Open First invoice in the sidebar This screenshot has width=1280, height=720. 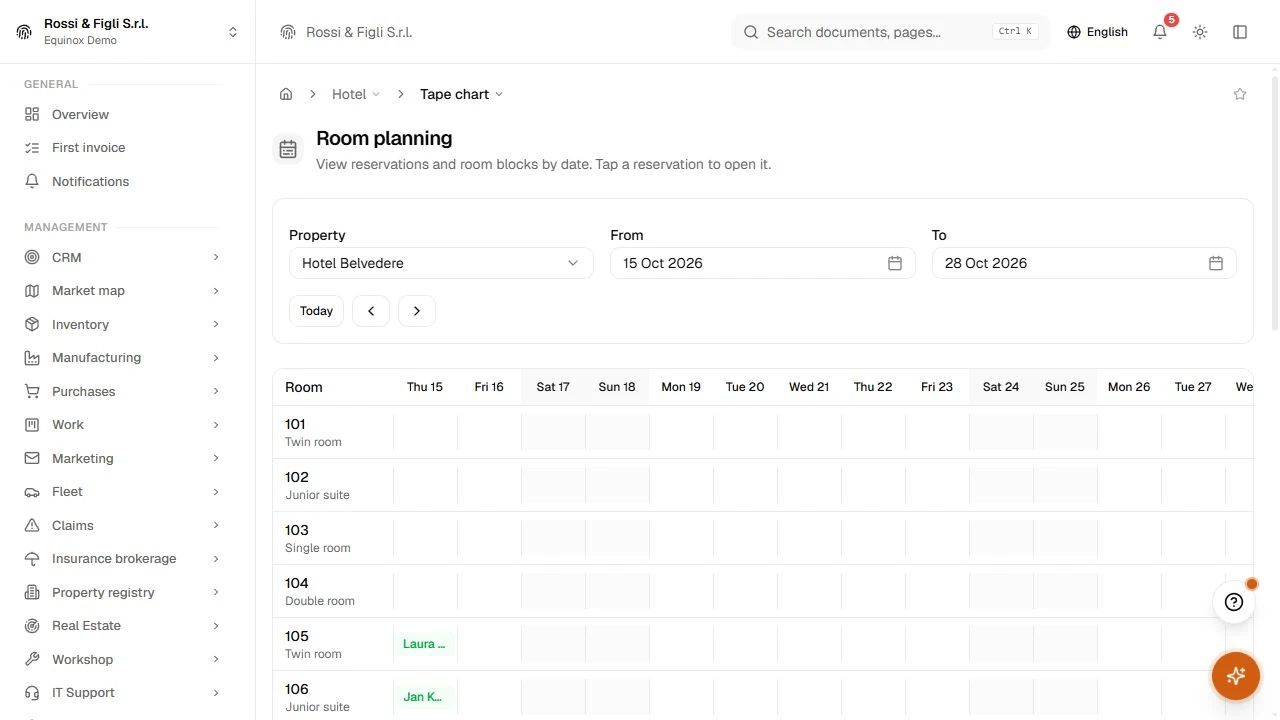(x=123, y=147)
